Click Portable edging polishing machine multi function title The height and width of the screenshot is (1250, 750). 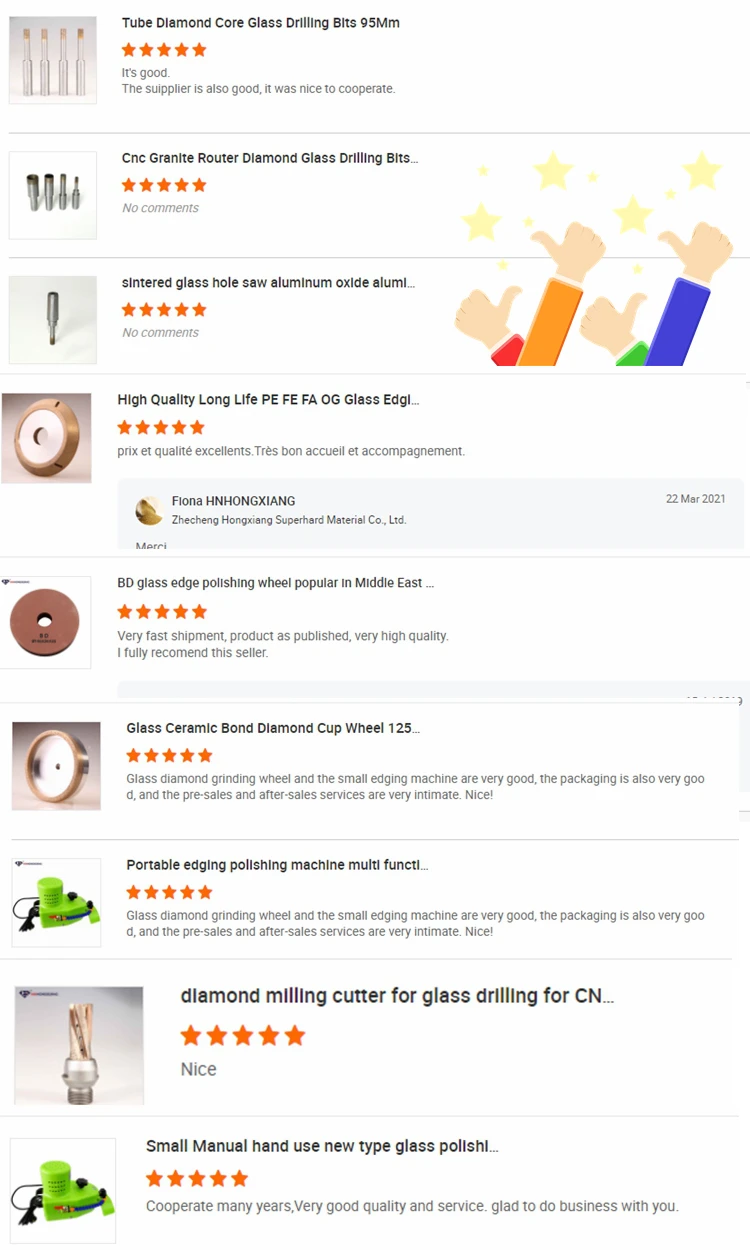[277, 865]
